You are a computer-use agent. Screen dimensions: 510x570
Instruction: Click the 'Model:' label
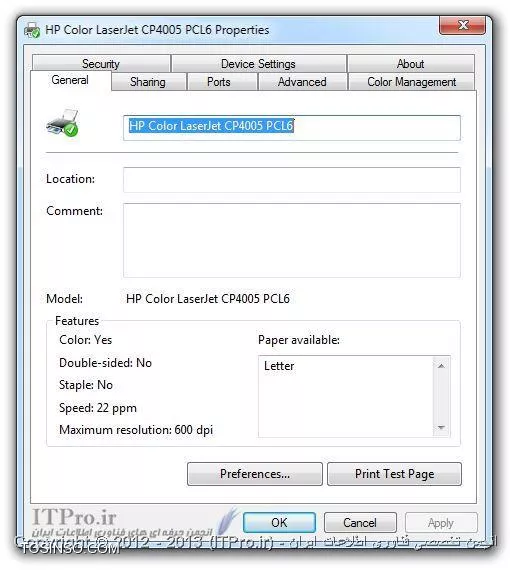tap(64, 298)
